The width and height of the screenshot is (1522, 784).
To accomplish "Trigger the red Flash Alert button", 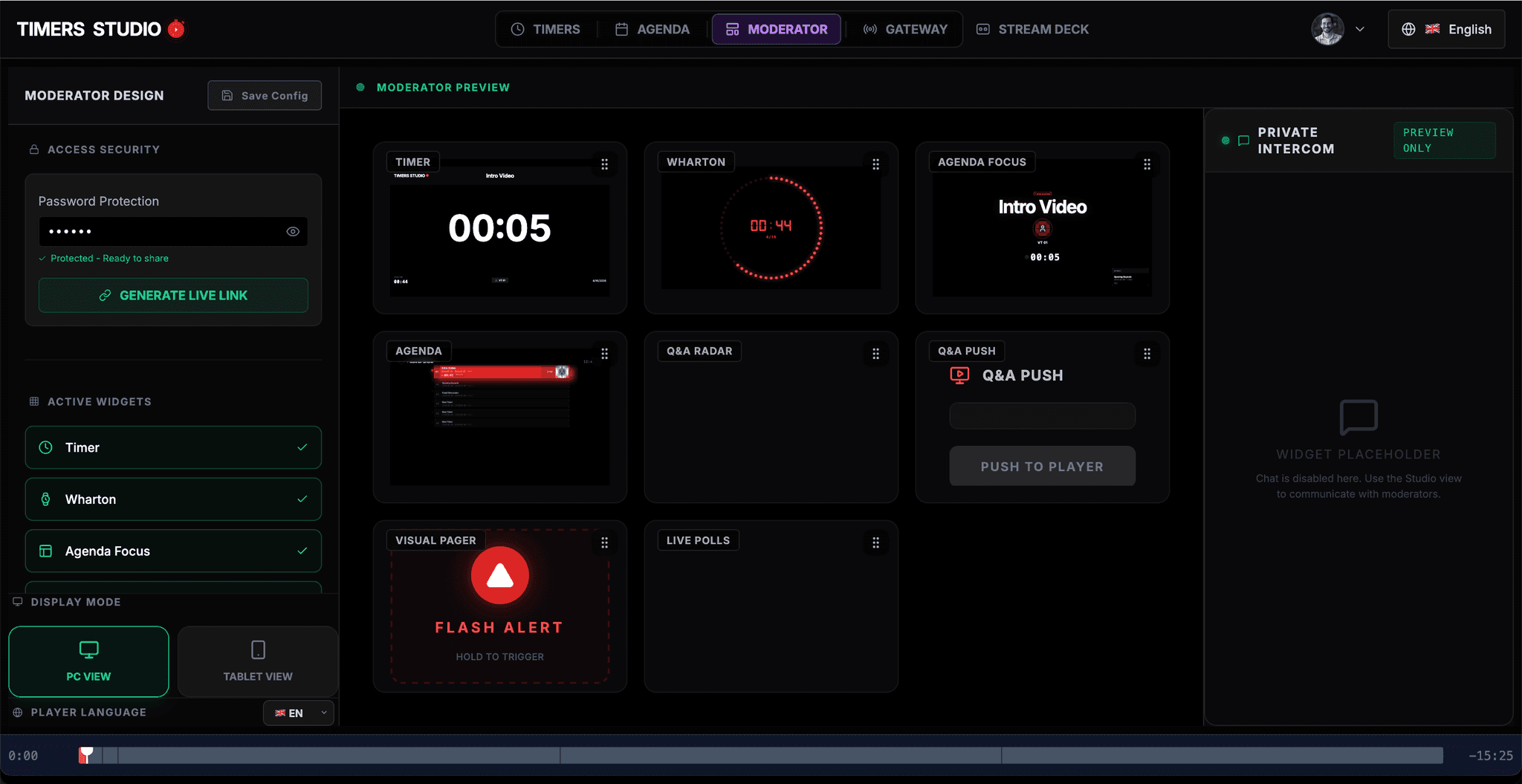I will click(499, 575).
